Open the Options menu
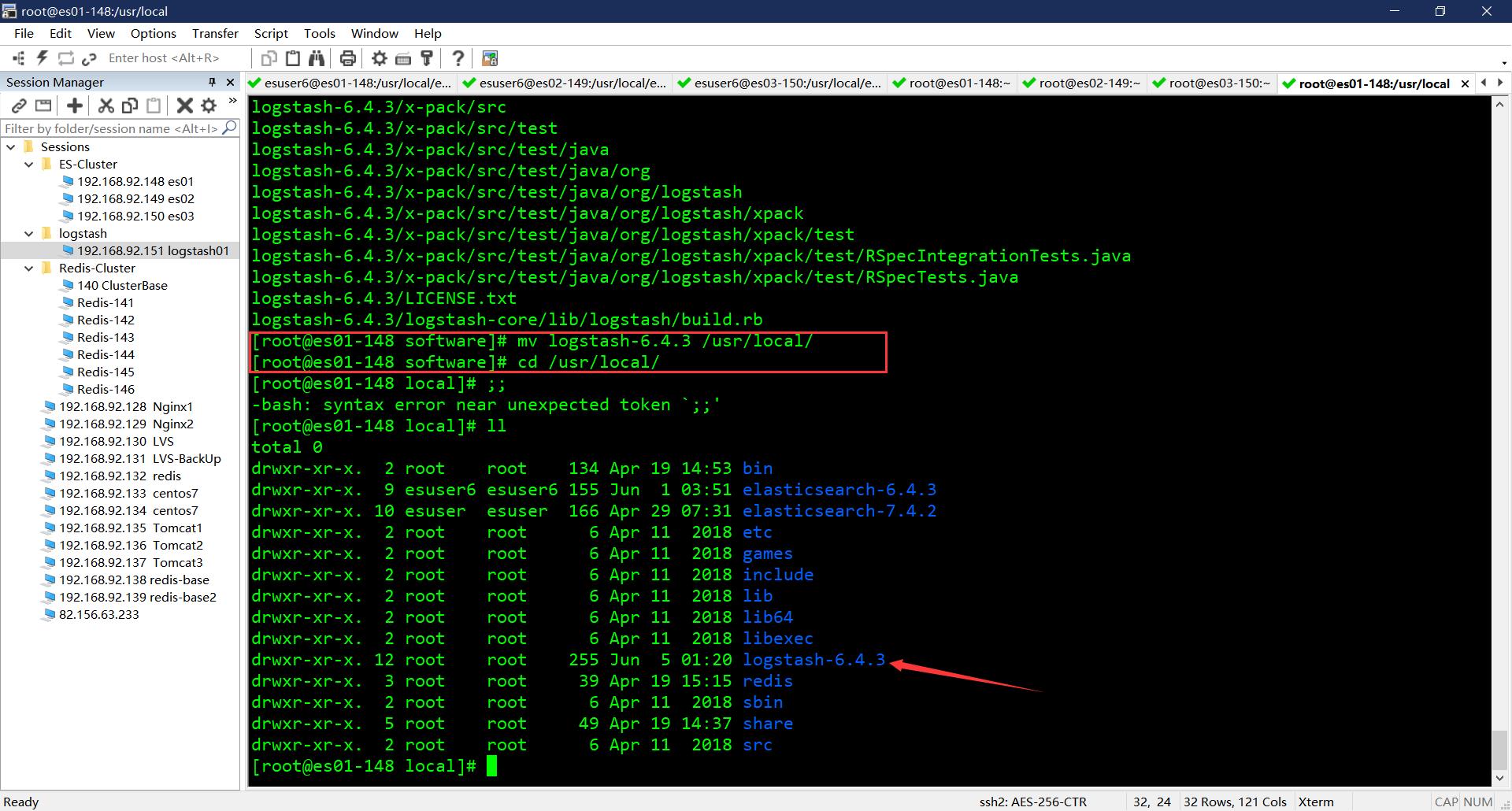The height and width of the screenshot is (811, 1512). coord(153,33)
